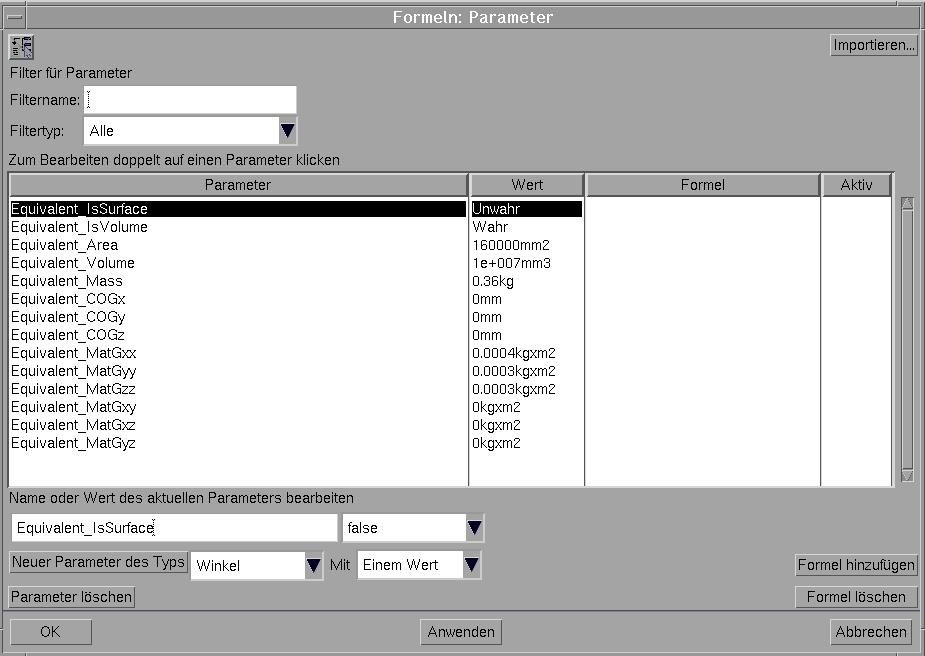925x656 pixels.
Task: Open the Filtertyp dropdown arrow
Action: coord(287,130)
